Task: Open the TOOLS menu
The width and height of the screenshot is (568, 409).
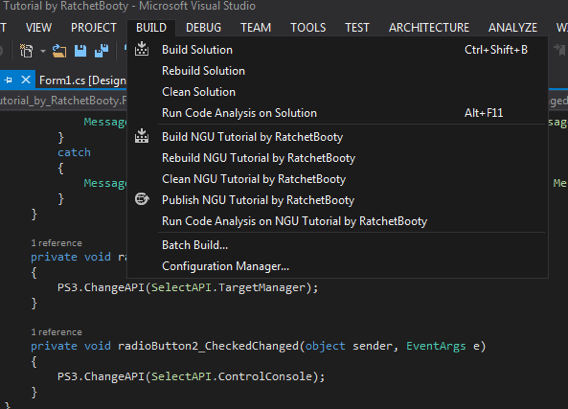Action: coord(308,28)
